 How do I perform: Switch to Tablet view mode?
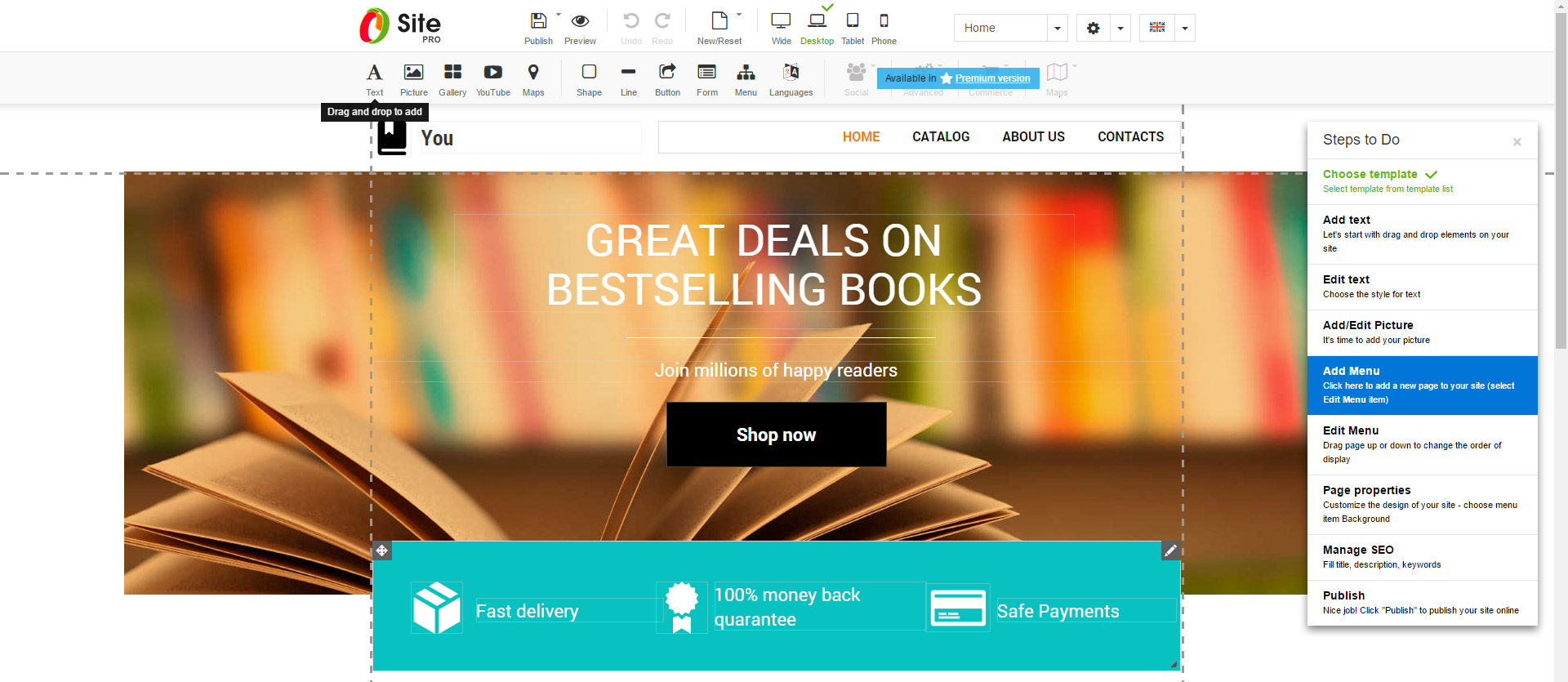pyautogui.click(x=852, y=21)
